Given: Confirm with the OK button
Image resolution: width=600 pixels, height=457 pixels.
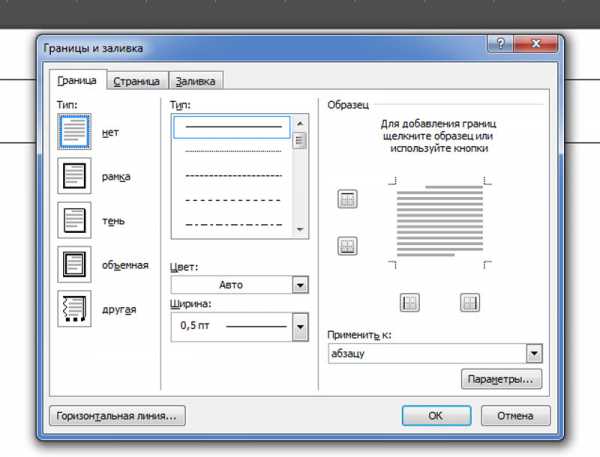Looking at the screenshot, I should (436, 416).
